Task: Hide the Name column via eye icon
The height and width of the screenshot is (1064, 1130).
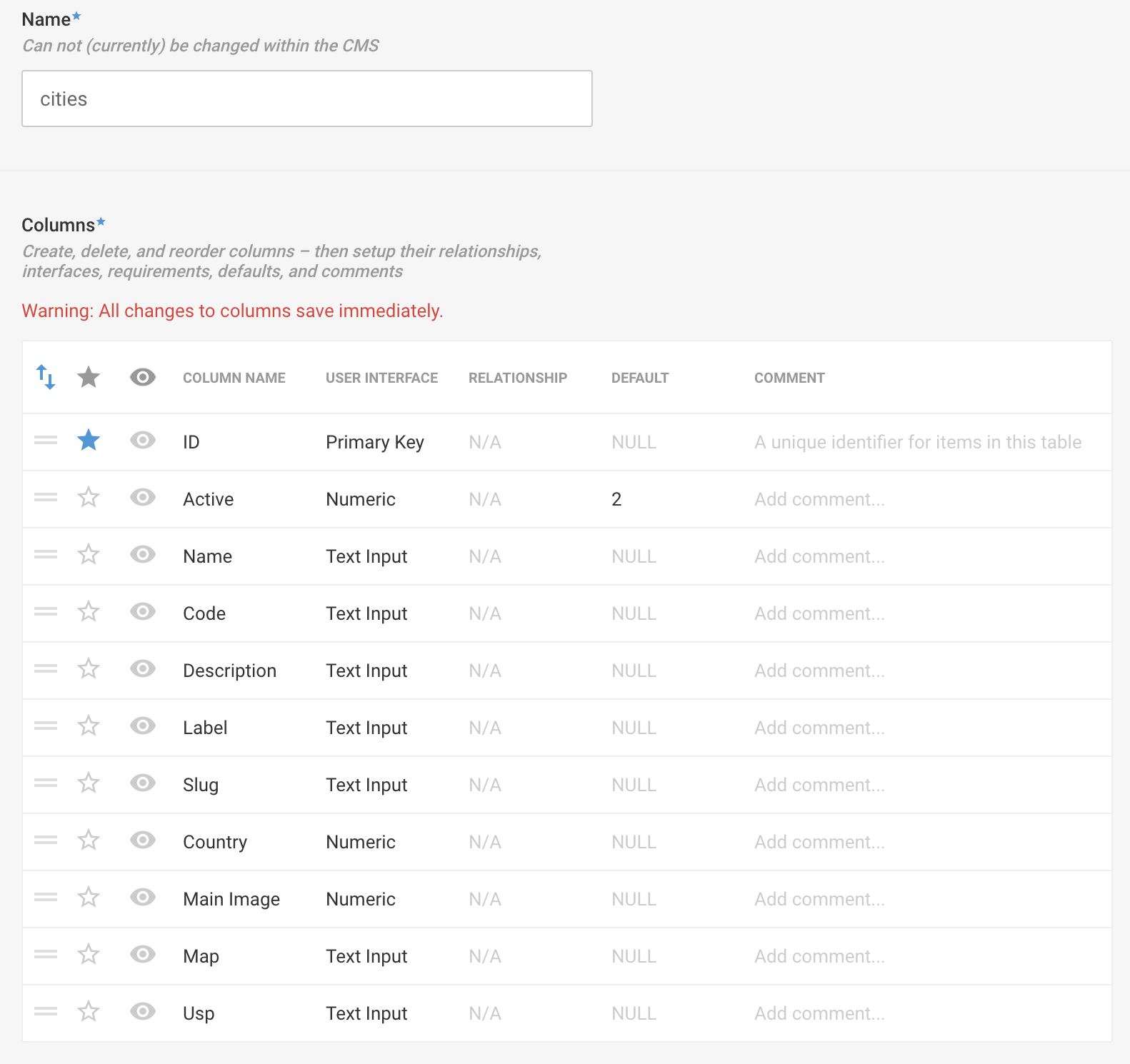Action: tap(143, 555)
